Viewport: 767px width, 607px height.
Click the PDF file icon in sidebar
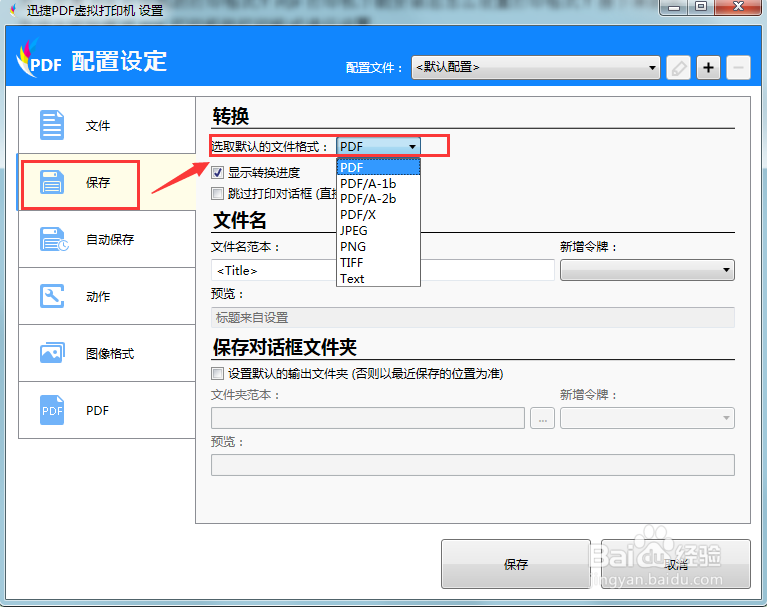tap(52, 410)
